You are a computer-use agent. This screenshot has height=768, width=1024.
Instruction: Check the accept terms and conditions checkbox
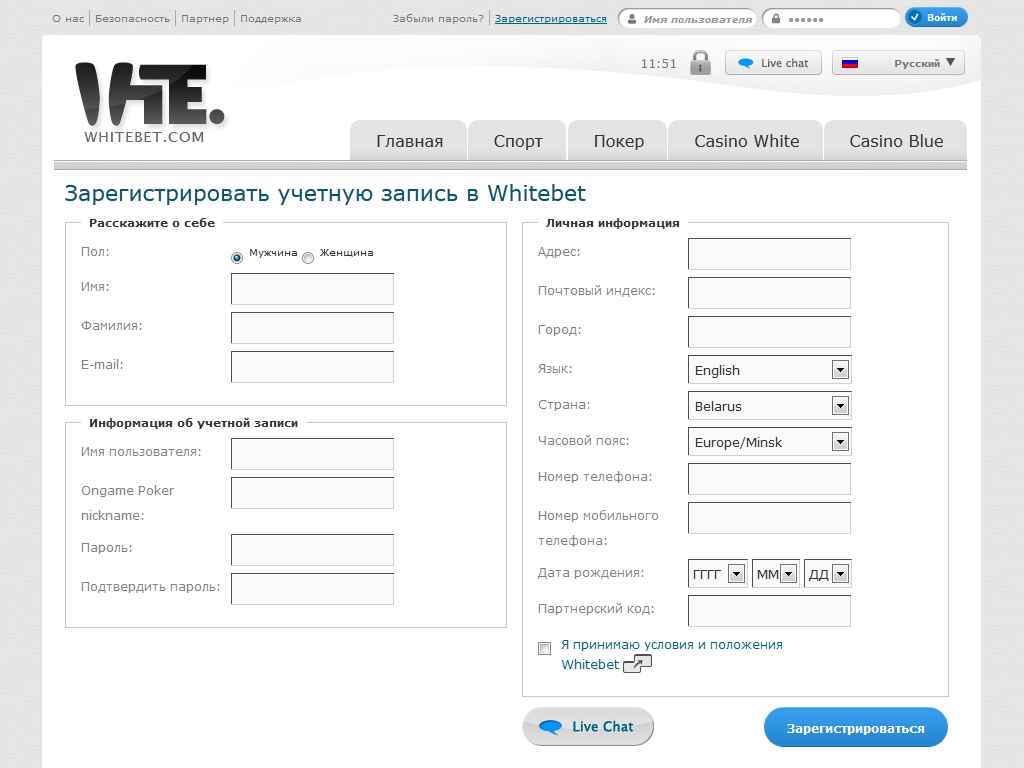click(x=545, y=648)
